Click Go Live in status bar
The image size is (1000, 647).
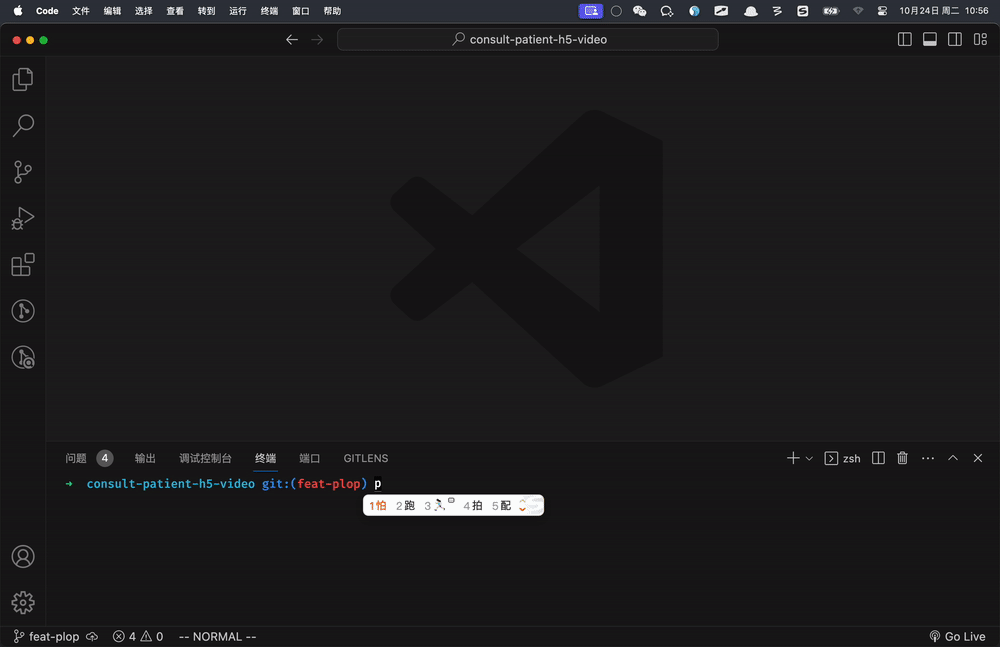(957, 636)
